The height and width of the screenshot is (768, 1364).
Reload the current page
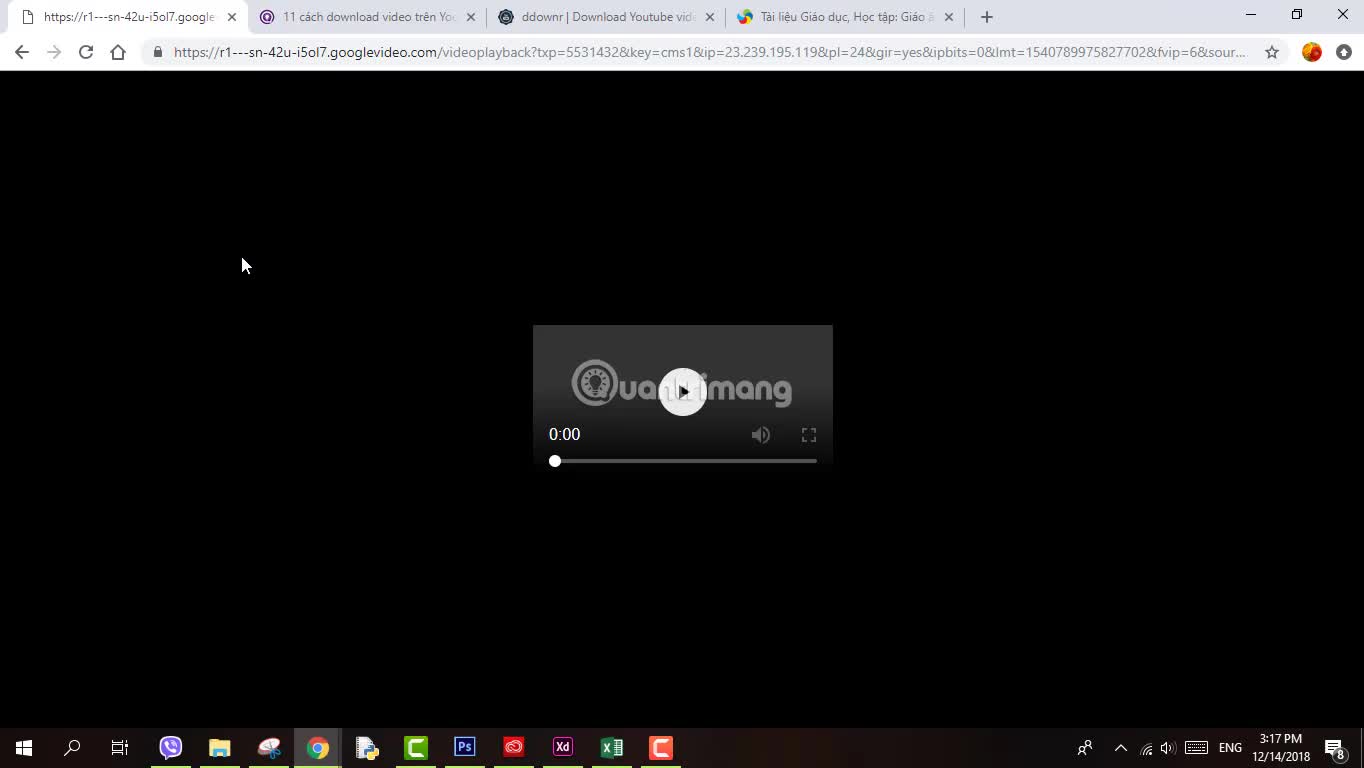[x=86, y=52]
